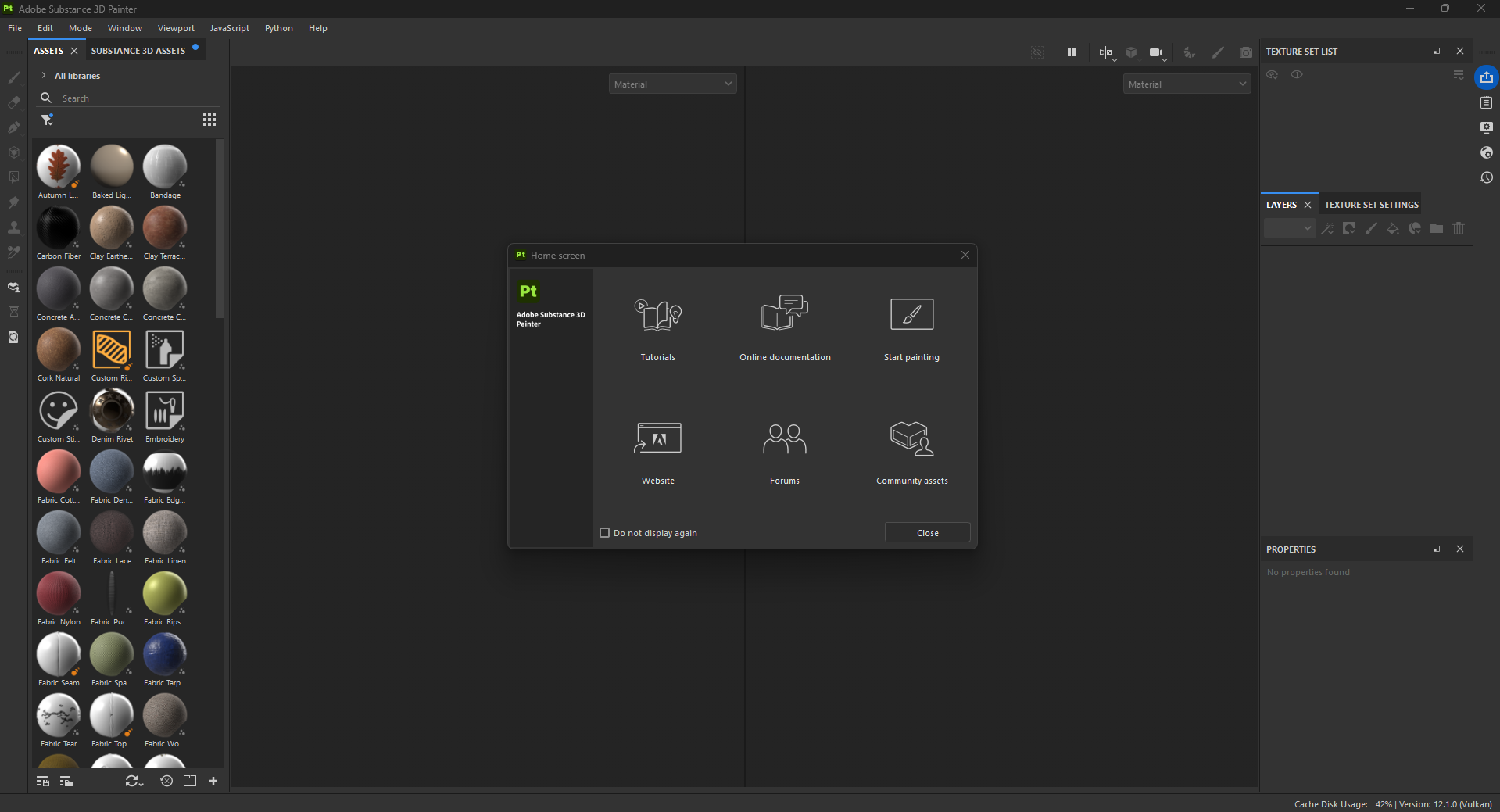The image size is (1500, 812).
Task: Open the Python menu
Action: click(x=279, y=28)
